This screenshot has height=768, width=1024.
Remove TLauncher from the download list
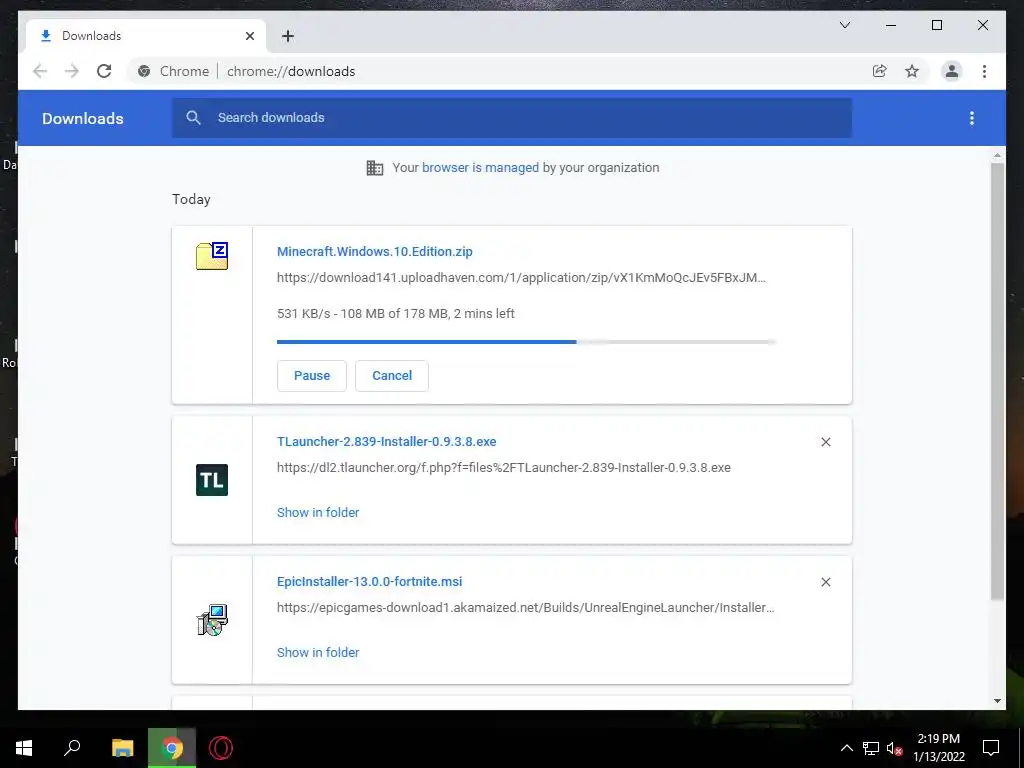[825, 442]
